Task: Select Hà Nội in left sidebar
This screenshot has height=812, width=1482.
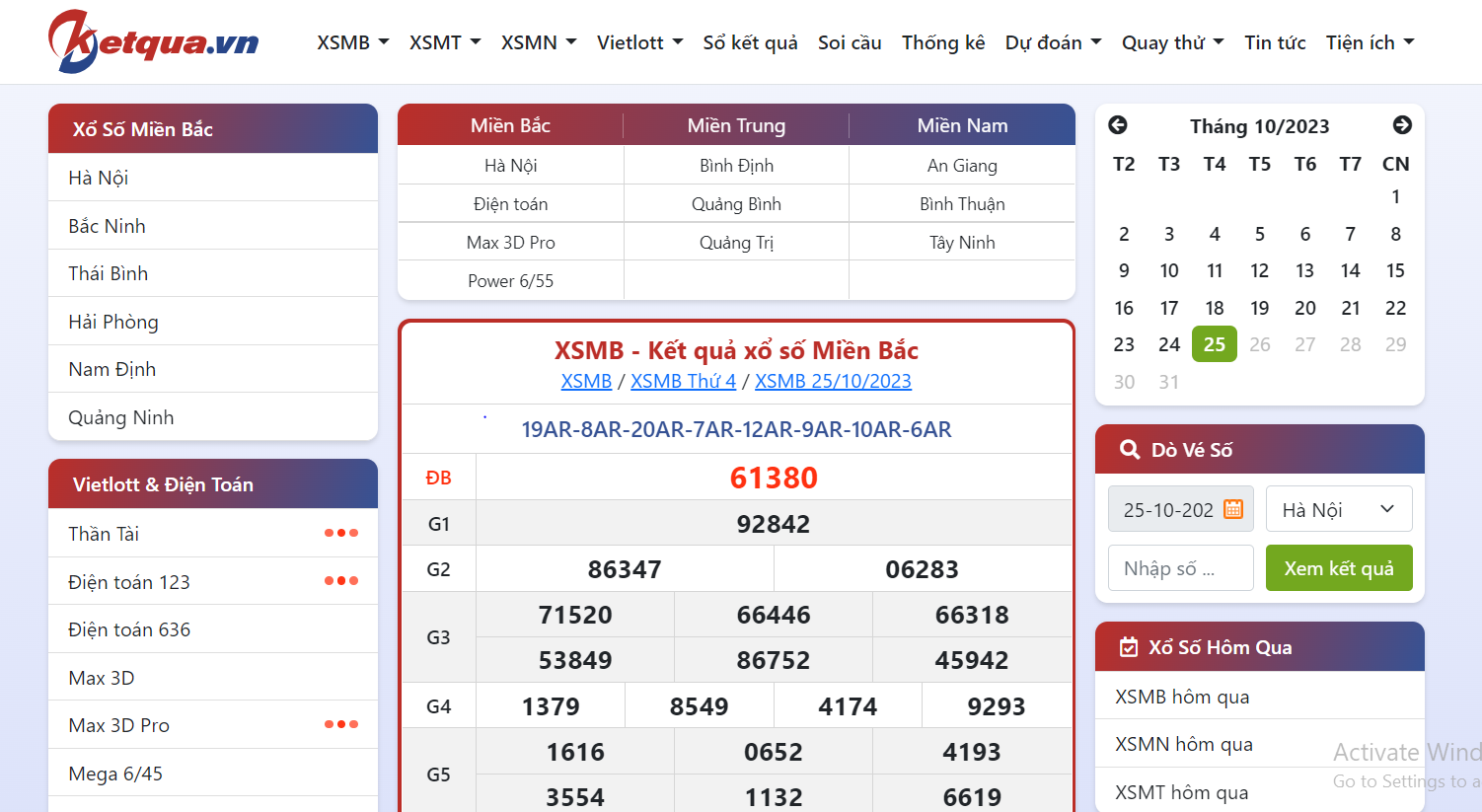Action: [x=213, y=178]
